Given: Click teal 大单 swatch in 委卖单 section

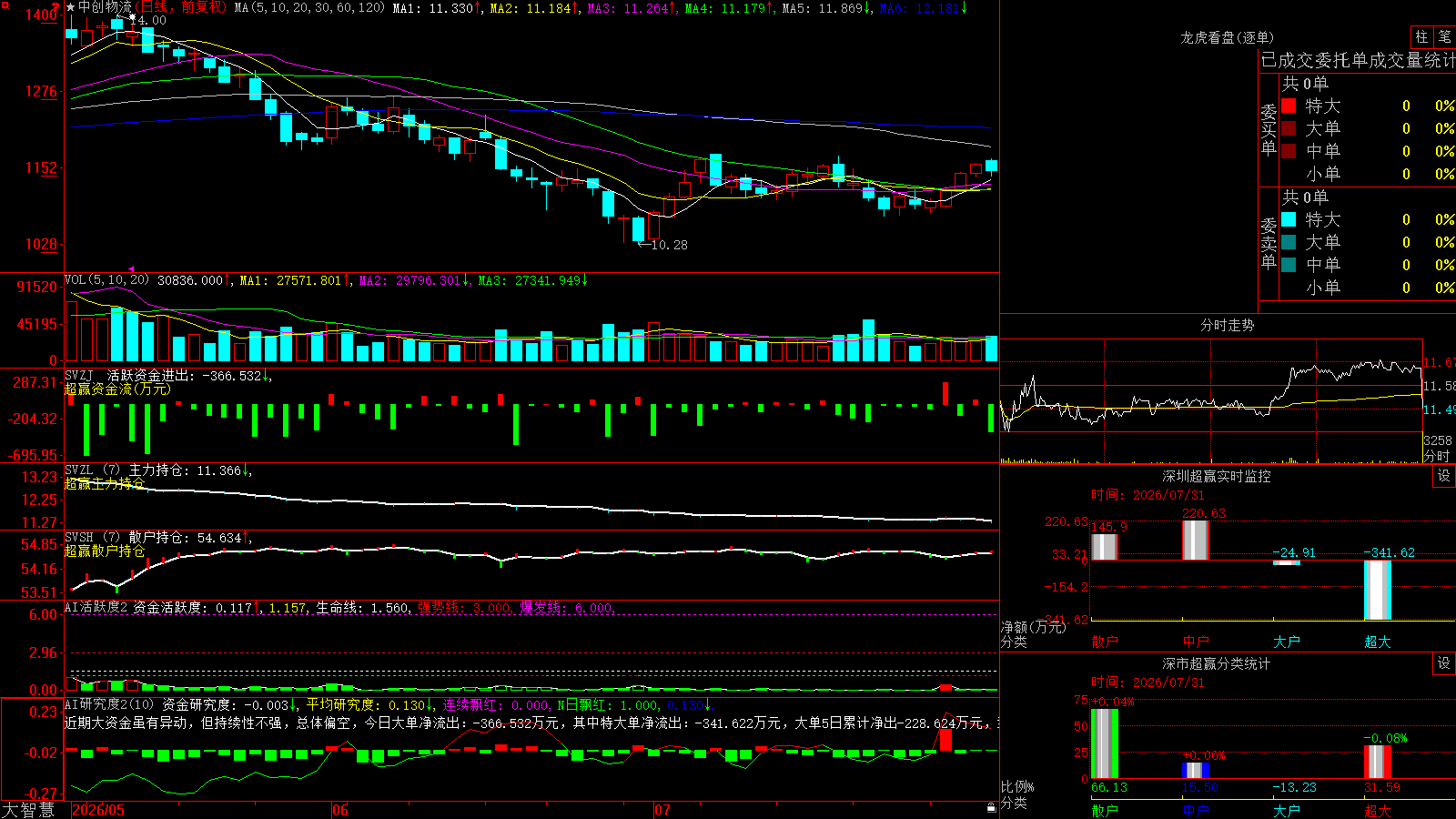Looking at the screenshot, I should (x=1289, y=242).
